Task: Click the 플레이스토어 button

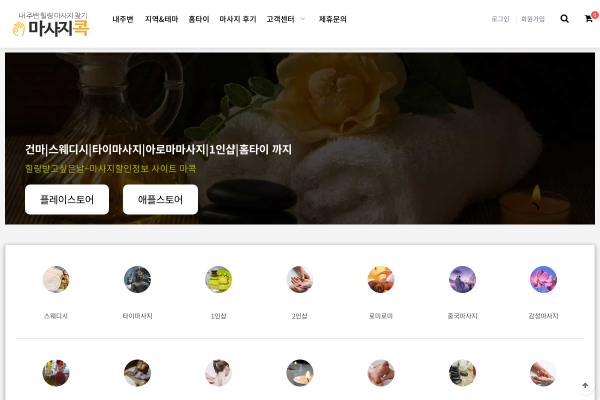Action: [67, 199]
